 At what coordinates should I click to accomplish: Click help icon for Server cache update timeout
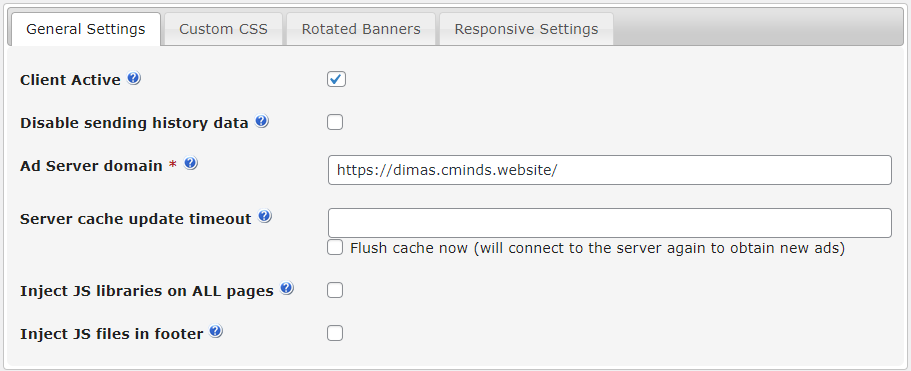point(265,217)
